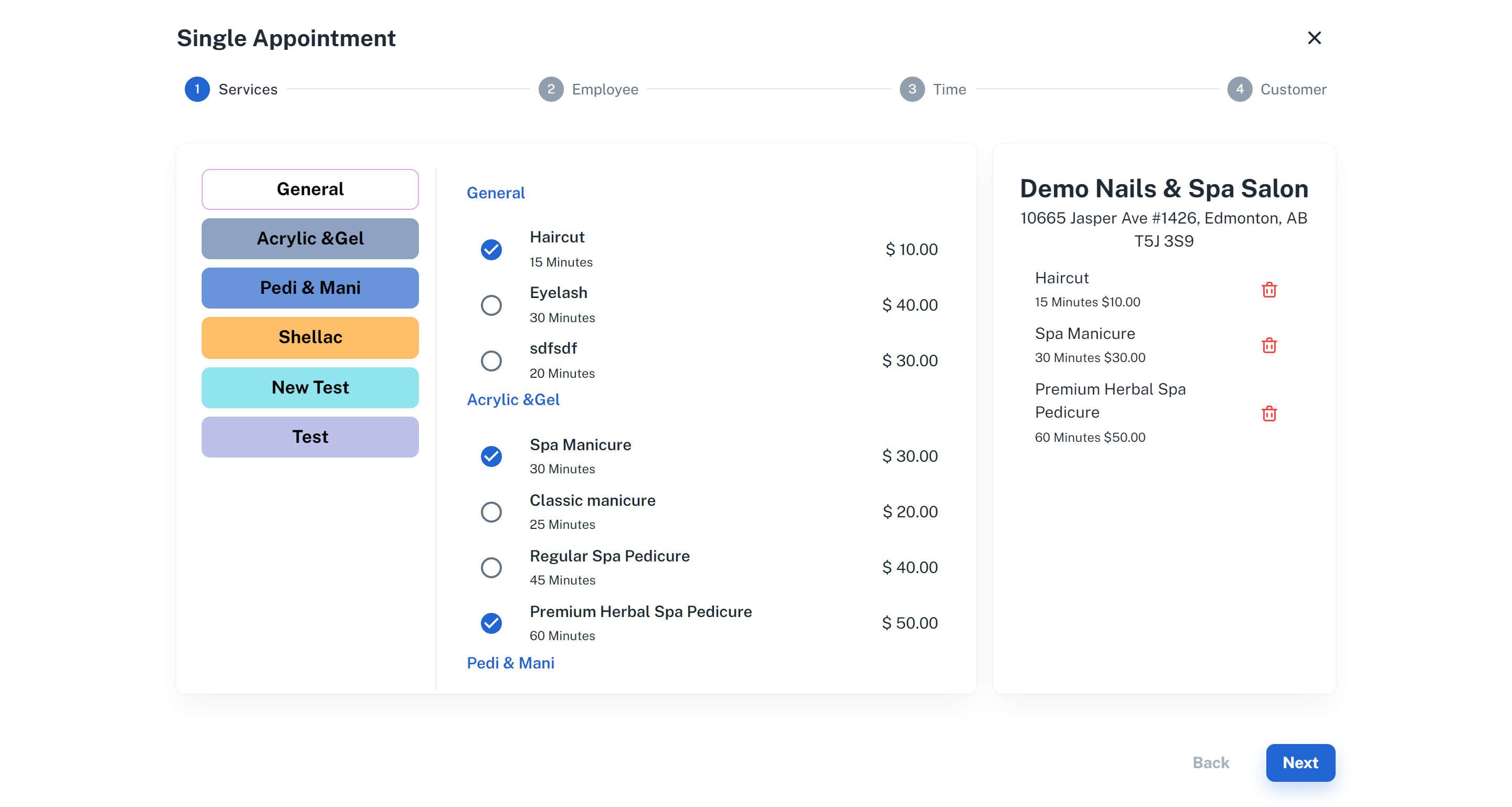
Task: Switch to the Acrylic &Gel category
Action: [310, 239]
